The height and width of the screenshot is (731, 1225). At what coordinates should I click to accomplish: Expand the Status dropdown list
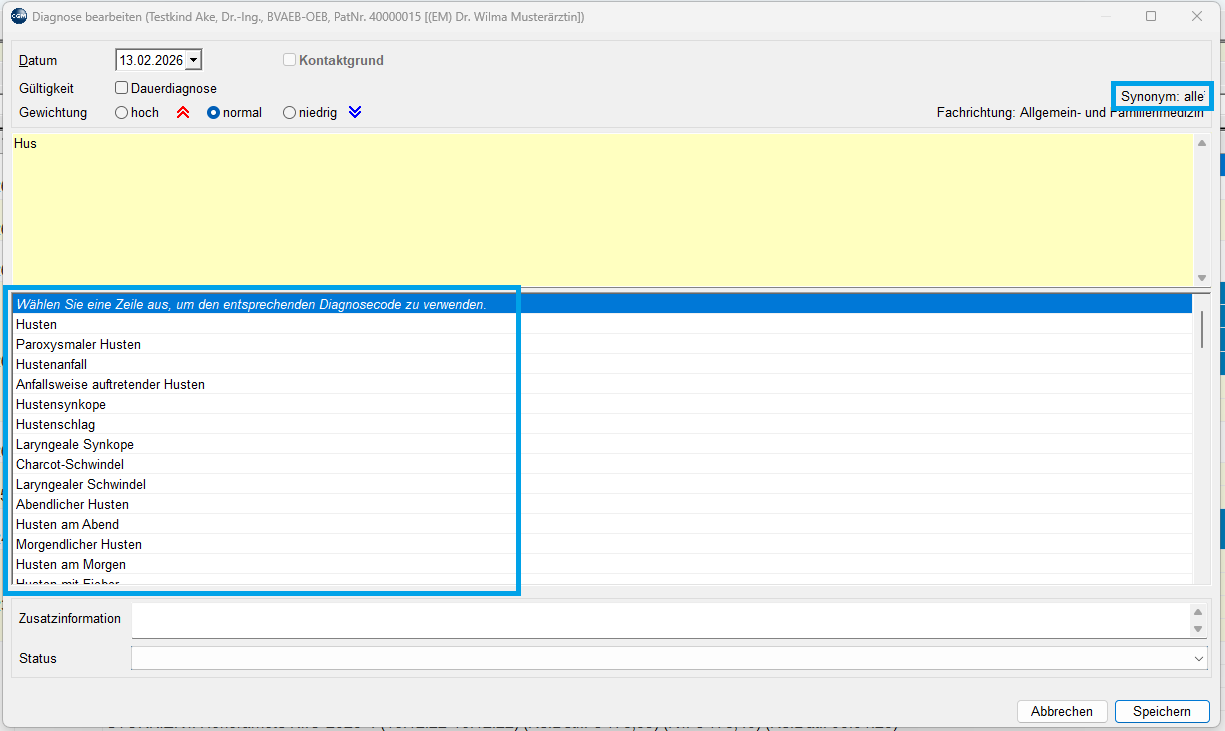click(x=1199, y=659)
